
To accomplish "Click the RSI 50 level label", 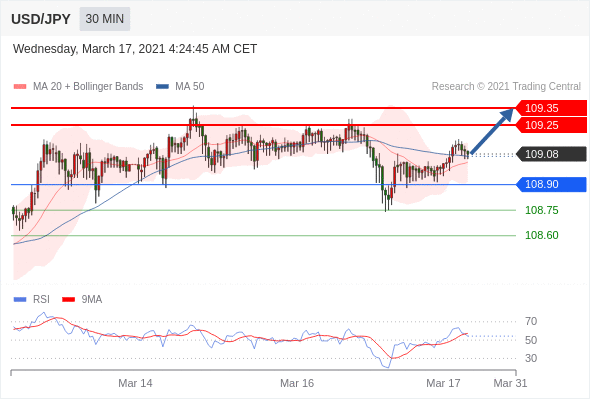I will coord(531,340).
